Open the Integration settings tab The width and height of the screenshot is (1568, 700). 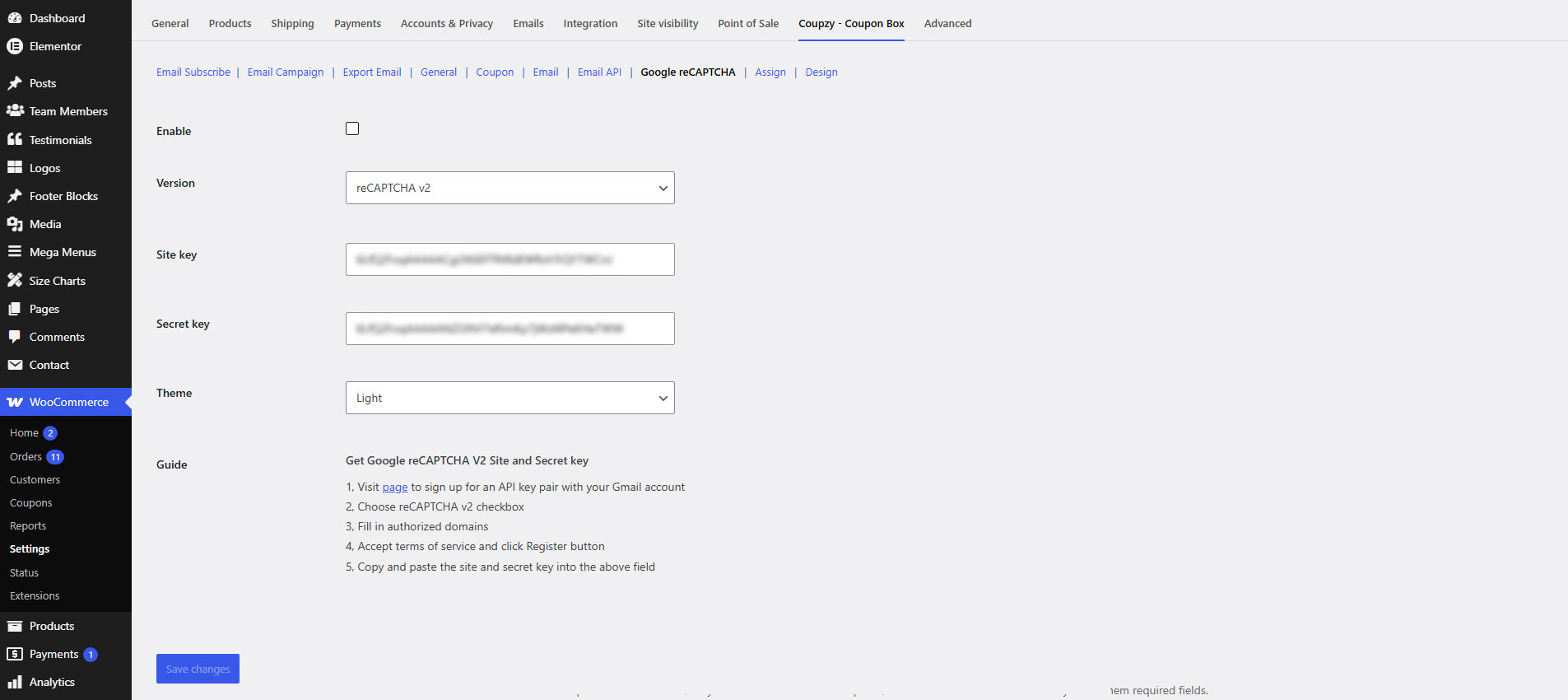pos(590,23)
